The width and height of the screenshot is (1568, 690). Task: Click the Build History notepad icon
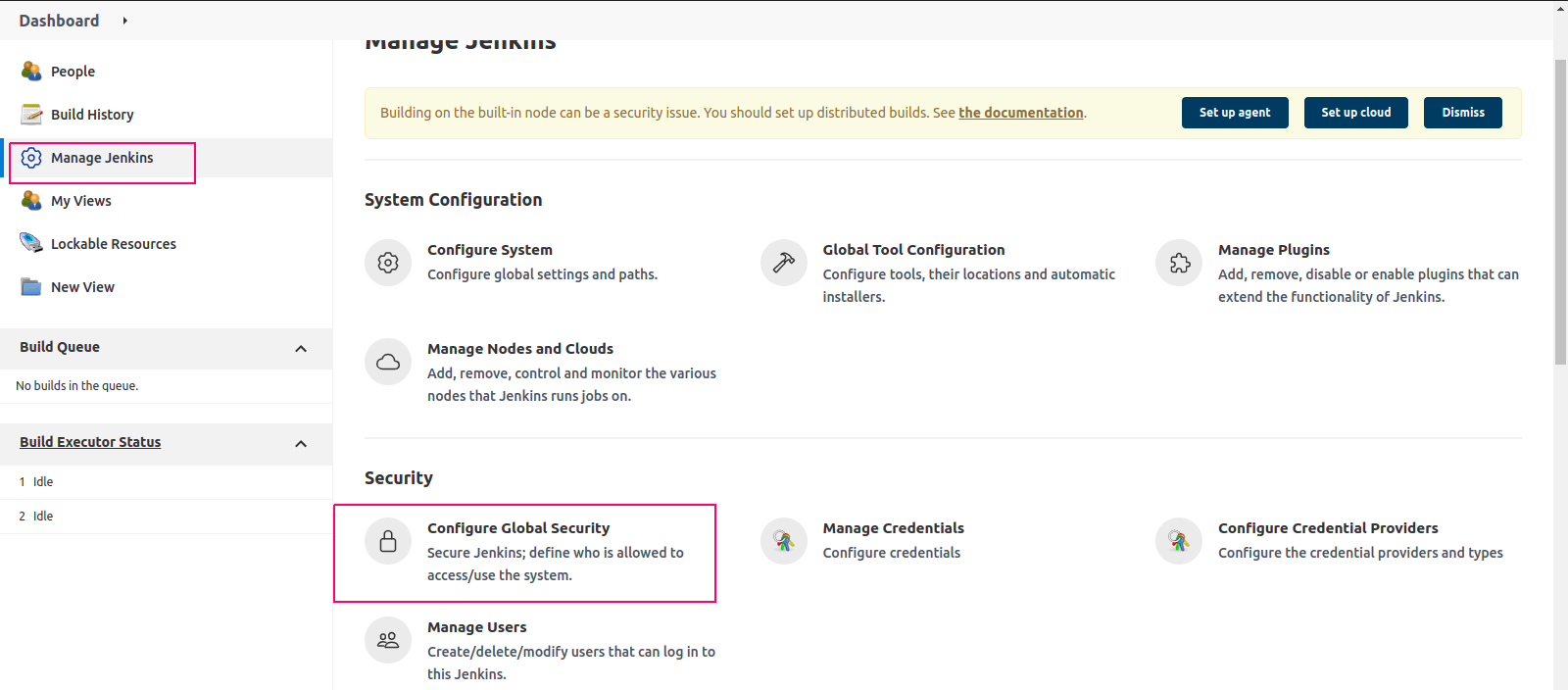(31, 114)
